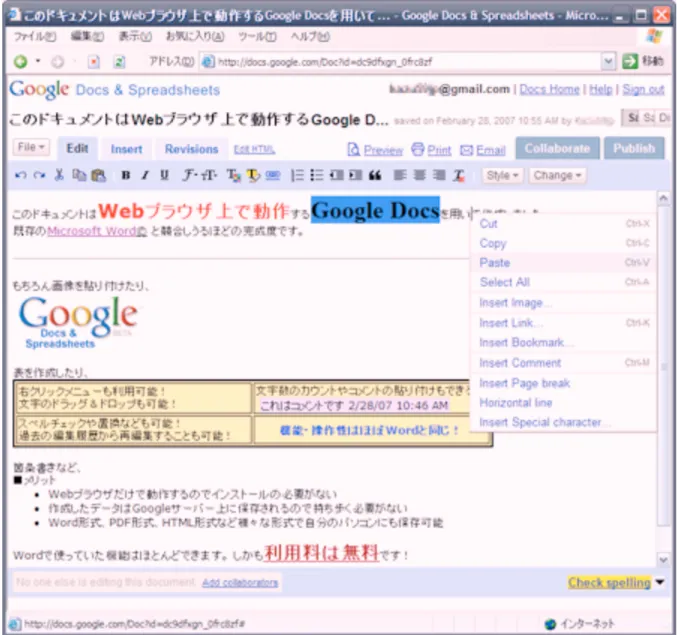Viewport: 677px width, 635px height.
Task: Center align text
Action: pyautogui.click(x=419, y=175)
